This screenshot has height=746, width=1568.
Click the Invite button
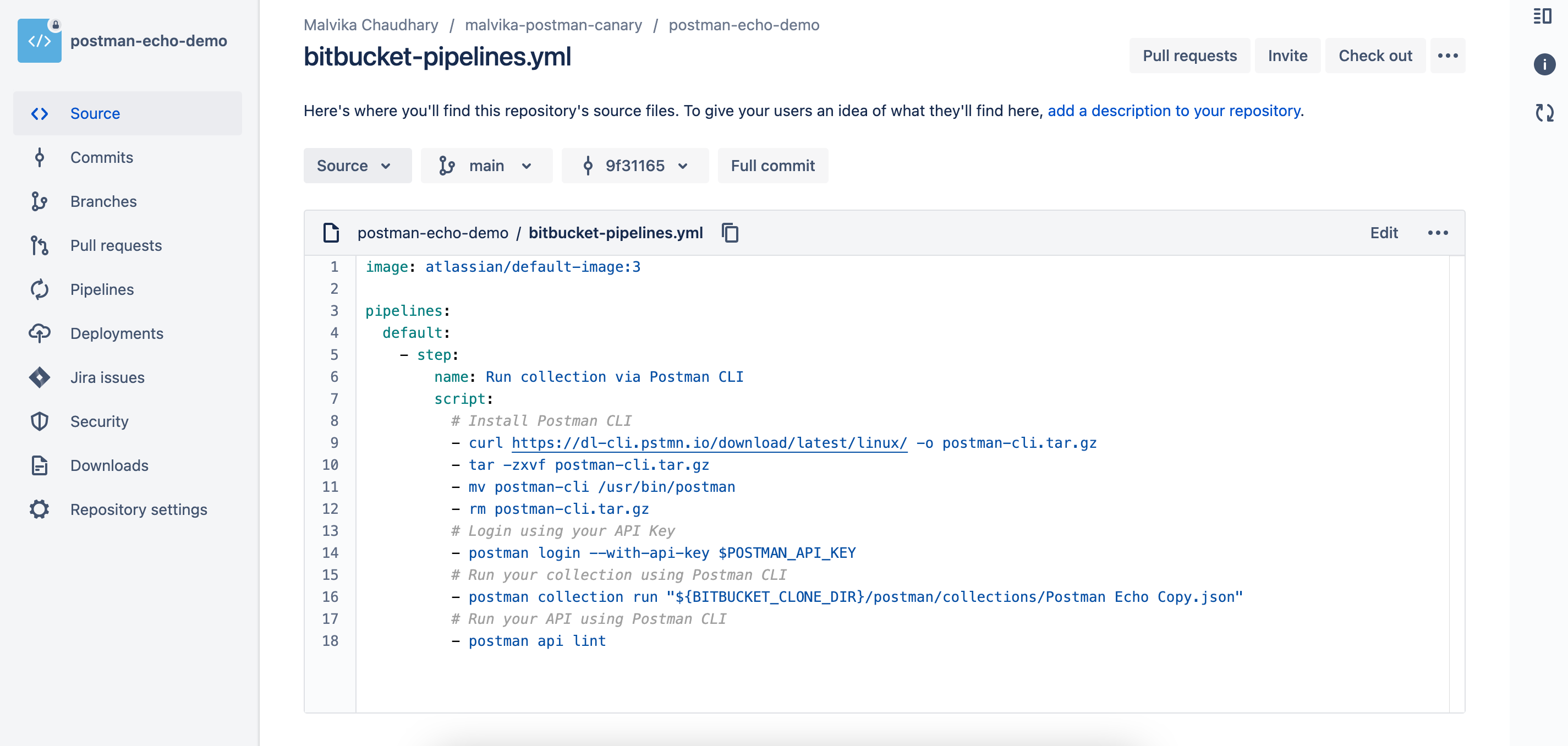[1287, 56]
